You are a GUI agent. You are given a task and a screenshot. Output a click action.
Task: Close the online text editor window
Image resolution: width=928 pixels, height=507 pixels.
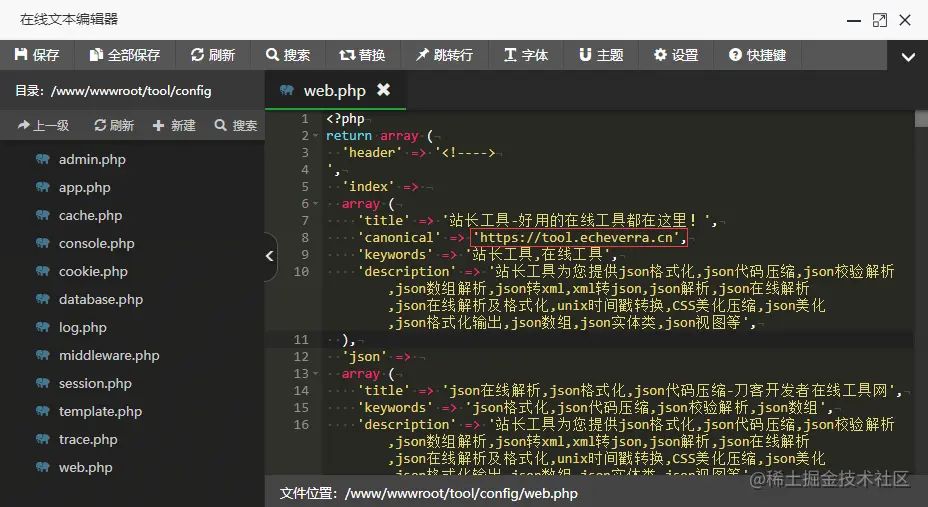(905, 21)
